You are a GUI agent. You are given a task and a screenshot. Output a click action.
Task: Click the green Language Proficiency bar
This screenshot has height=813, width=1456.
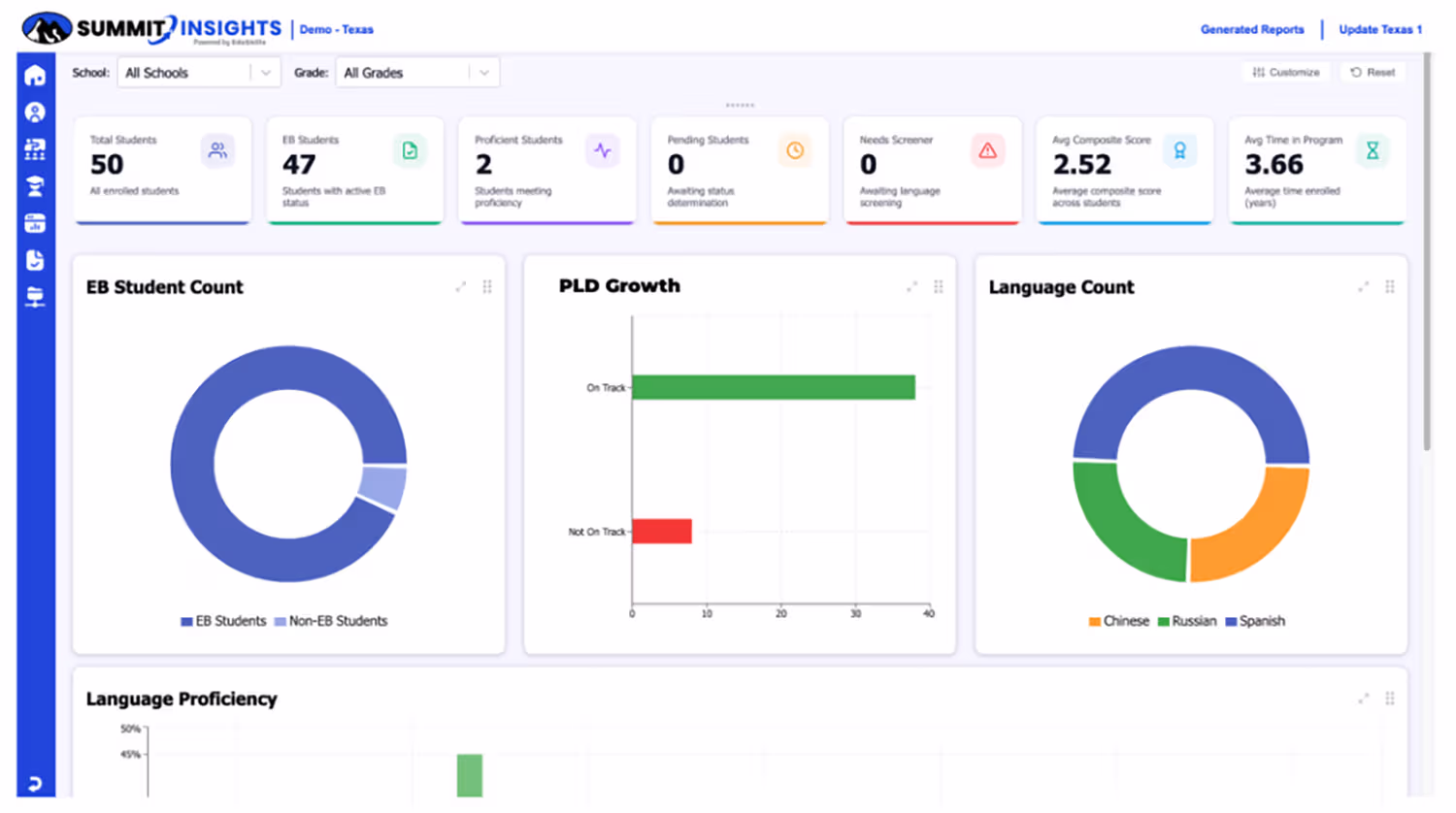[470, 775]
